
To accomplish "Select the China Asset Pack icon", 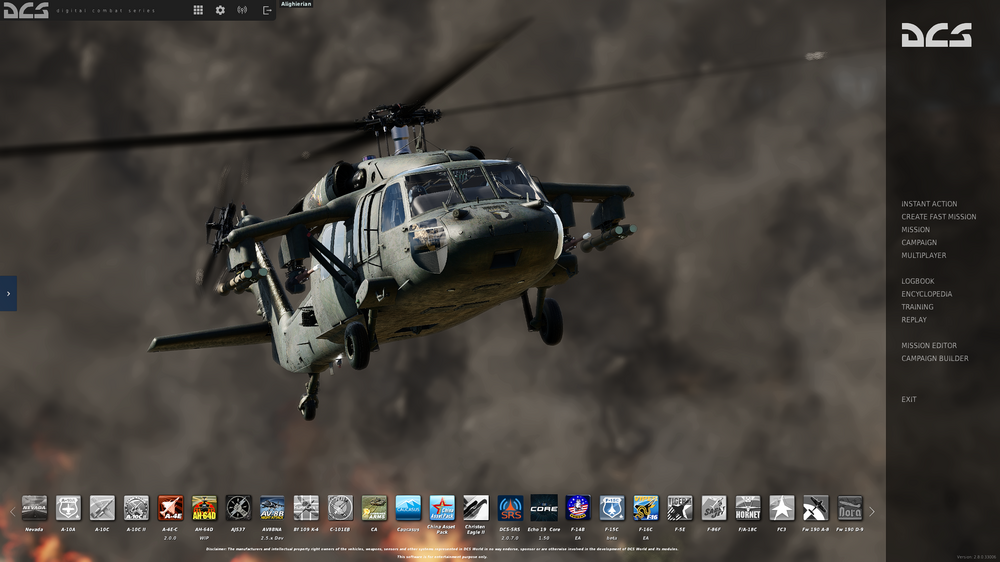I will tap(442, 508).
